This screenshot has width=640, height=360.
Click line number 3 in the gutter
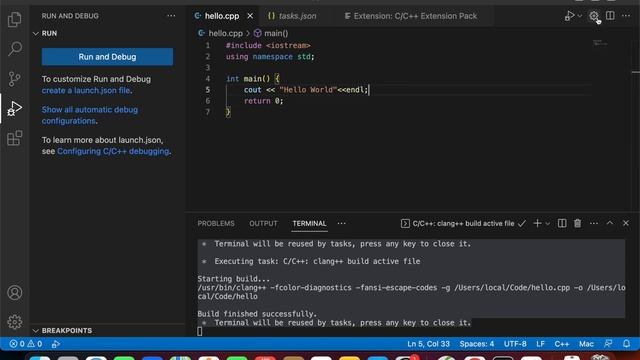click(208, 67)
